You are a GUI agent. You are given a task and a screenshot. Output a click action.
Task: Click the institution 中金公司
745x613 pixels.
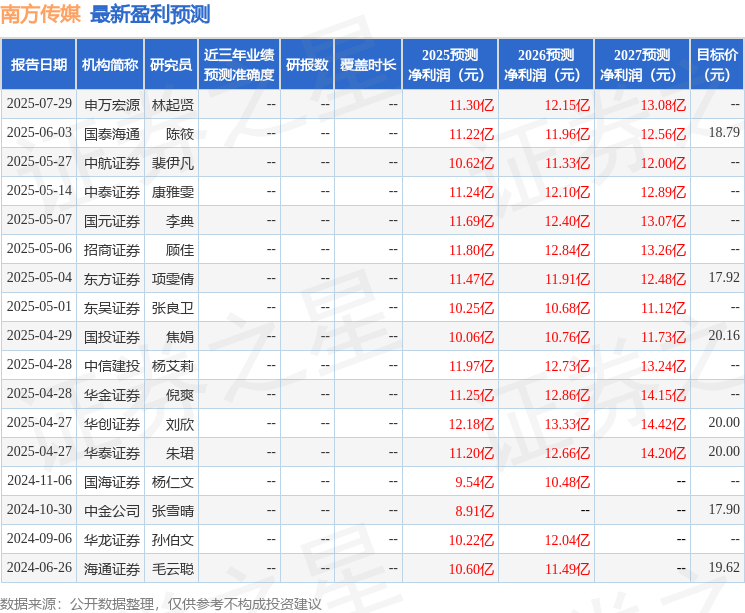[x=112, y=510]
